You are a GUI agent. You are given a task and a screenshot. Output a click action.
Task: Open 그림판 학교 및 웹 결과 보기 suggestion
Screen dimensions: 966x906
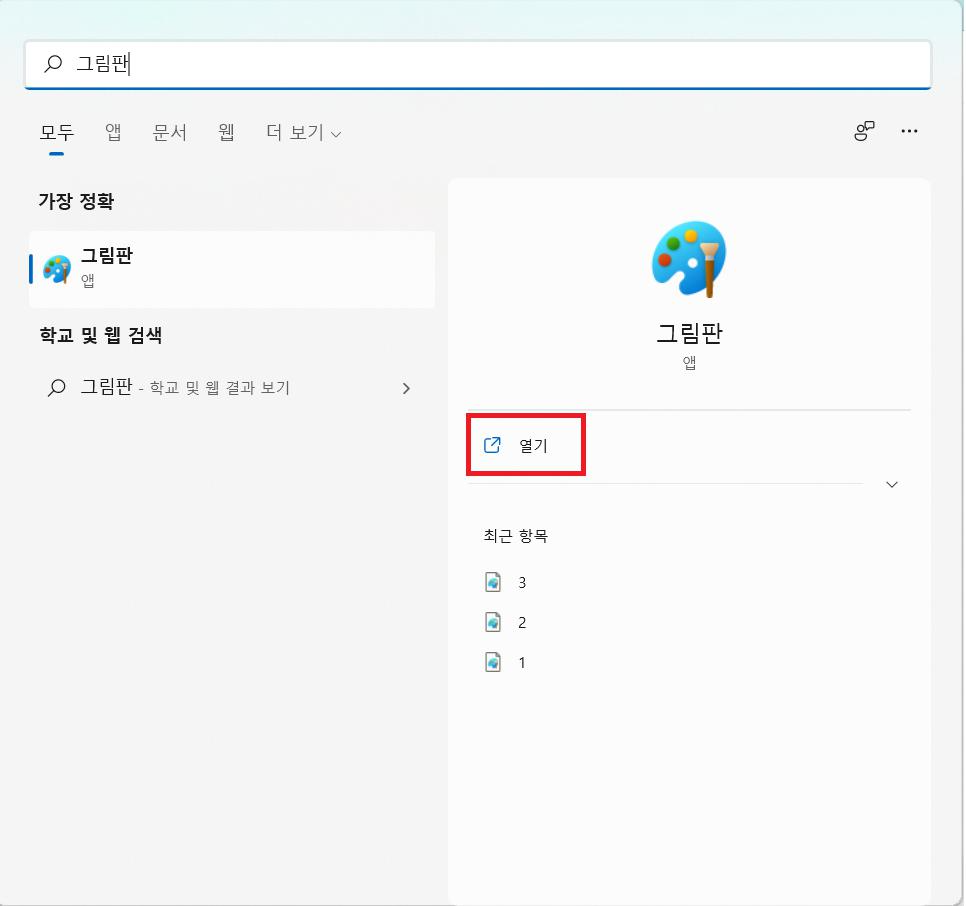tap(232, 388)
